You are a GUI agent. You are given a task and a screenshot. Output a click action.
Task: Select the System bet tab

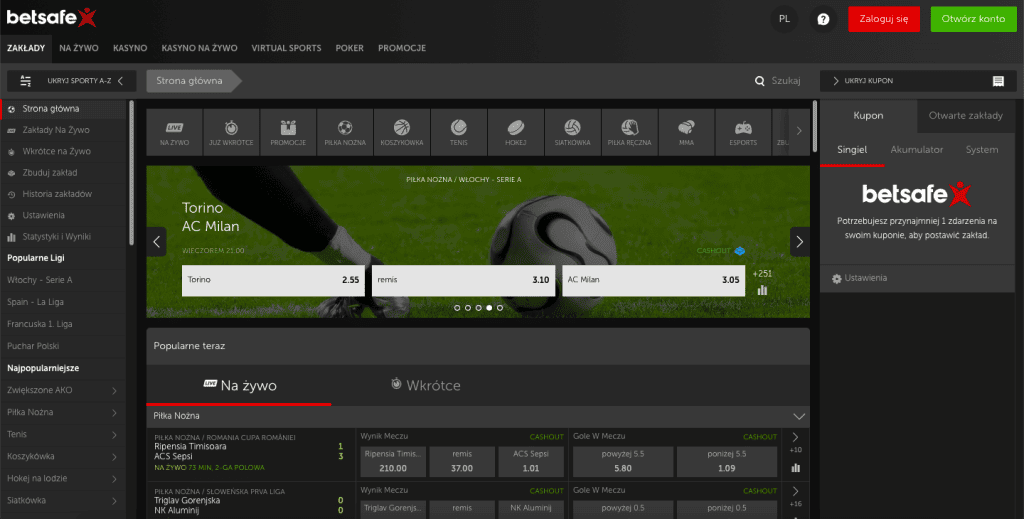pos(982,149)
